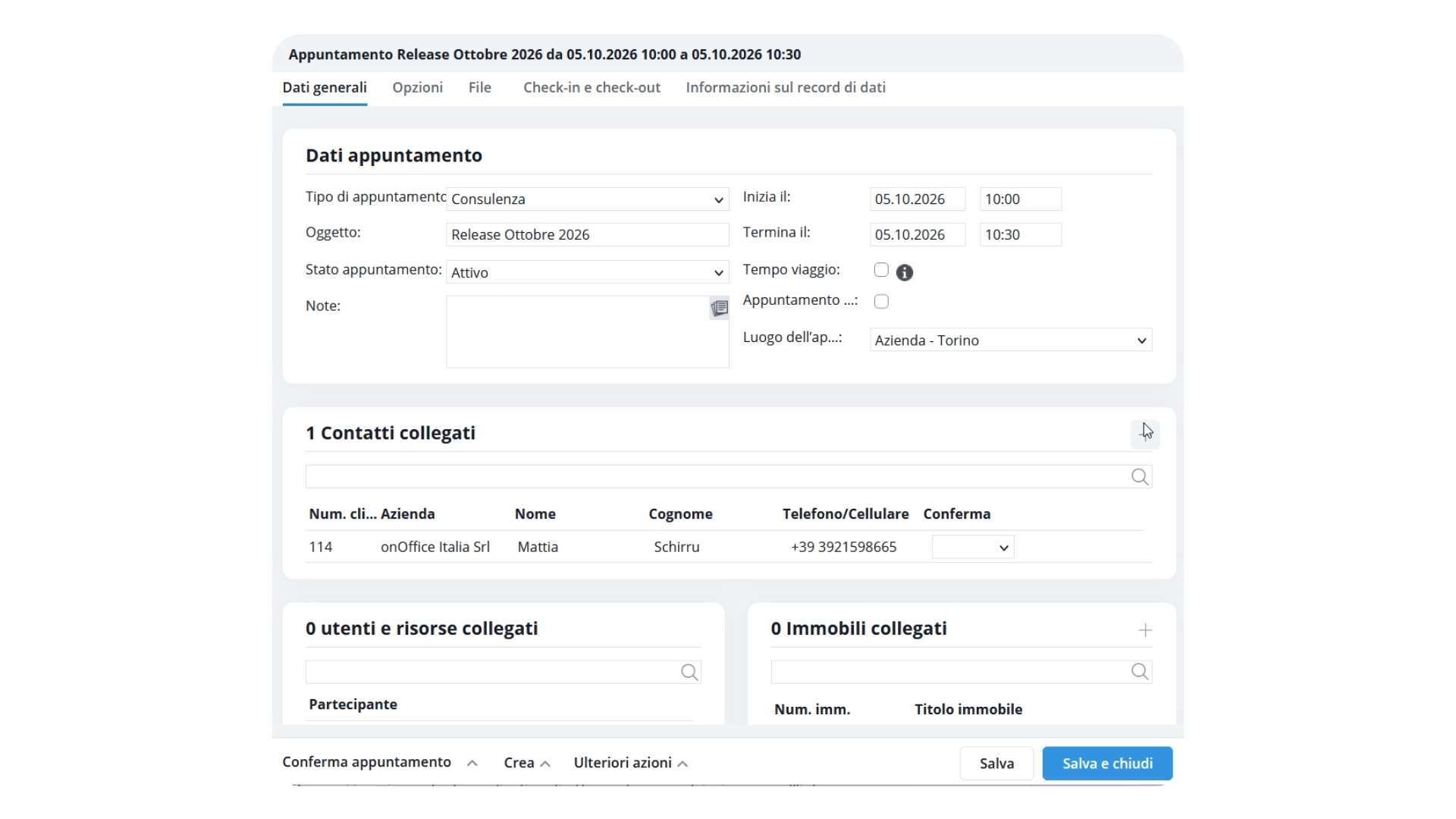Viewport: 1456px width, 819px height.
Task: Open the File tab
Action: (479, 87)
